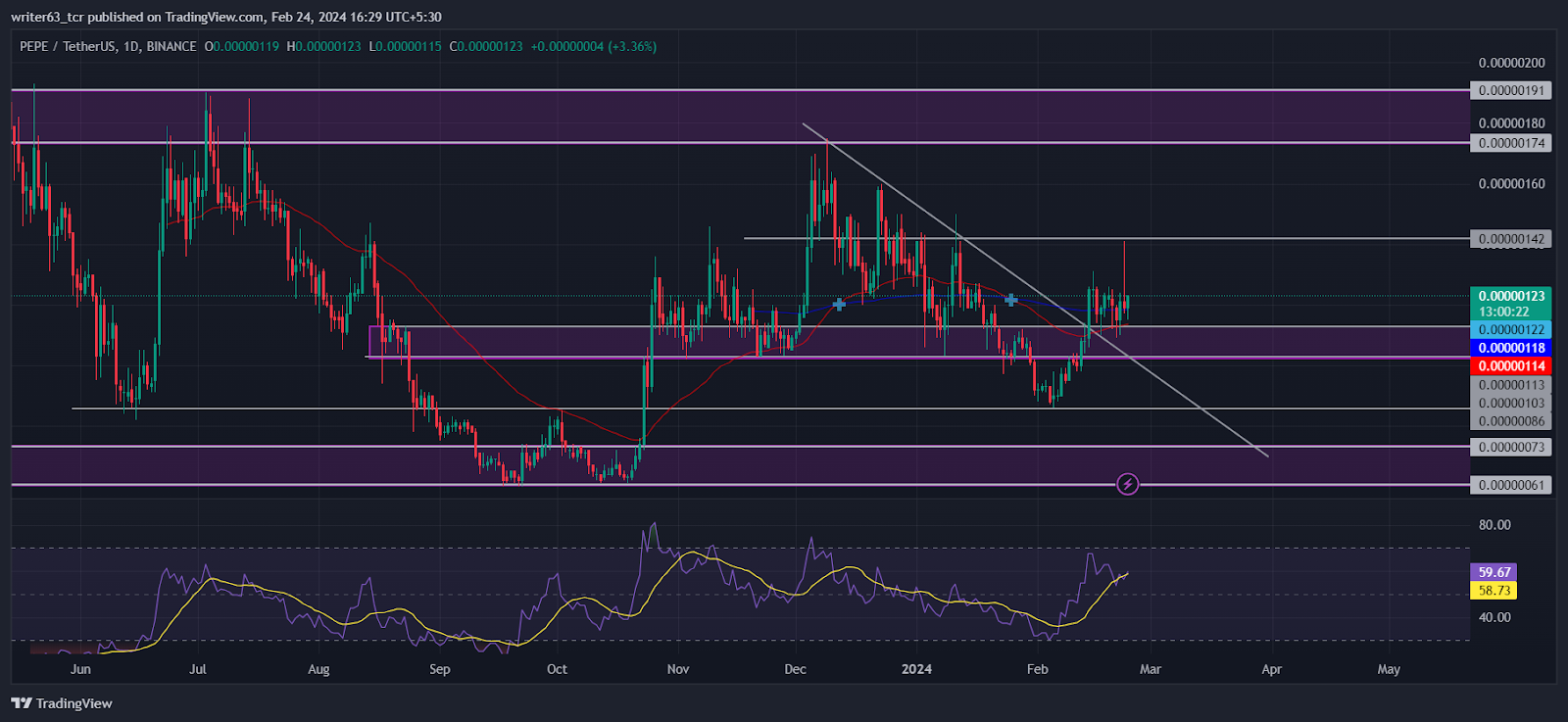Select the blue plus marker near December
The image size is (1568, 722).
coord(839,305)
